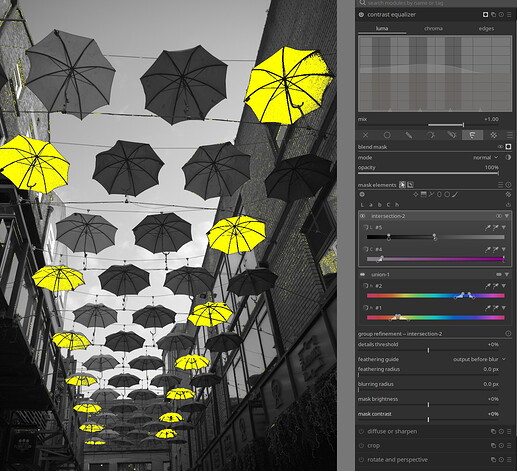Select raster mask icon
This screenshot has width=517, height=471.
[493, 135]
